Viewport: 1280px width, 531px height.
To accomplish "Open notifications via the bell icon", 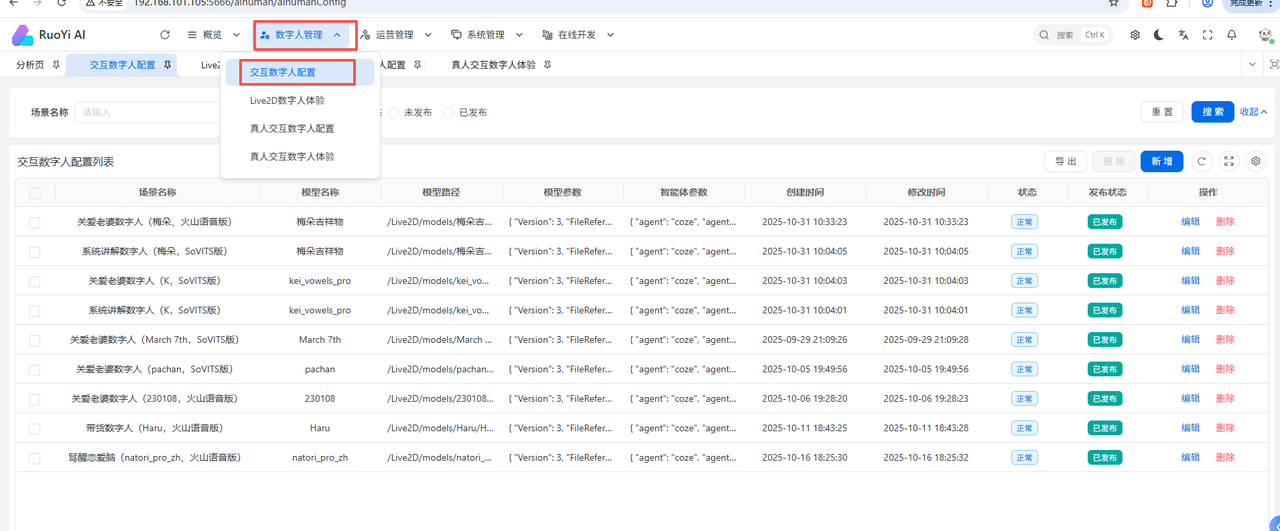I will (x=1232, y=35).
